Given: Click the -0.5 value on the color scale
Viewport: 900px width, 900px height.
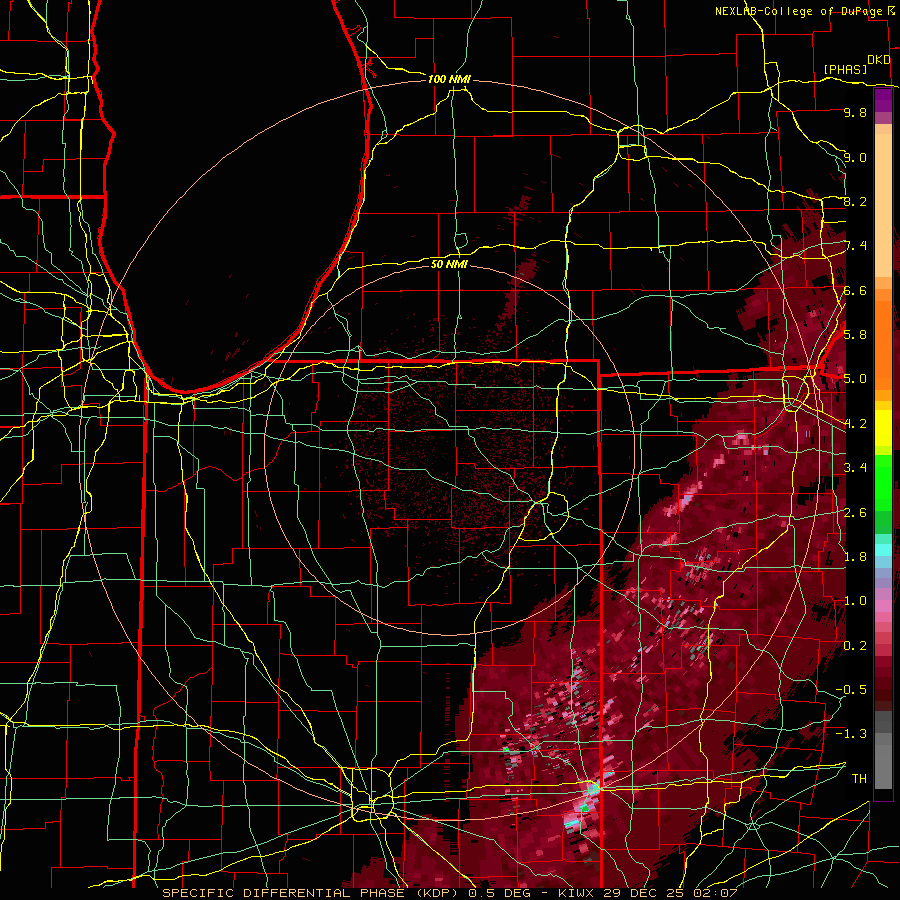Looking at the screenshot, I should (x=851, y=689).
